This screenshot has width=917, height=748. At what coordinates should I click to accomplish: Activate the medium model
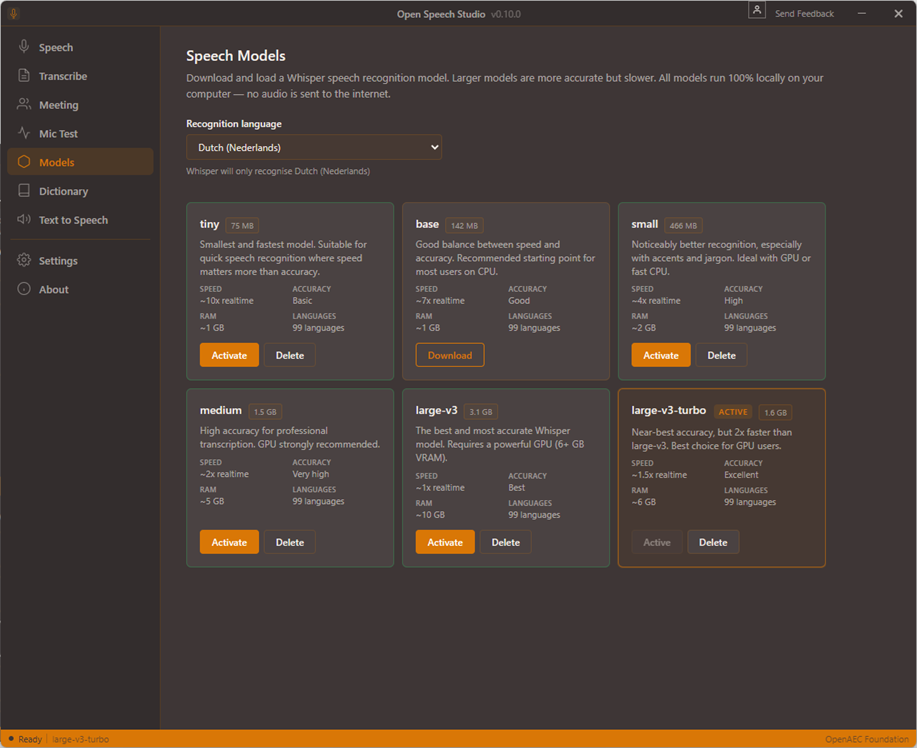click(229, 542)
